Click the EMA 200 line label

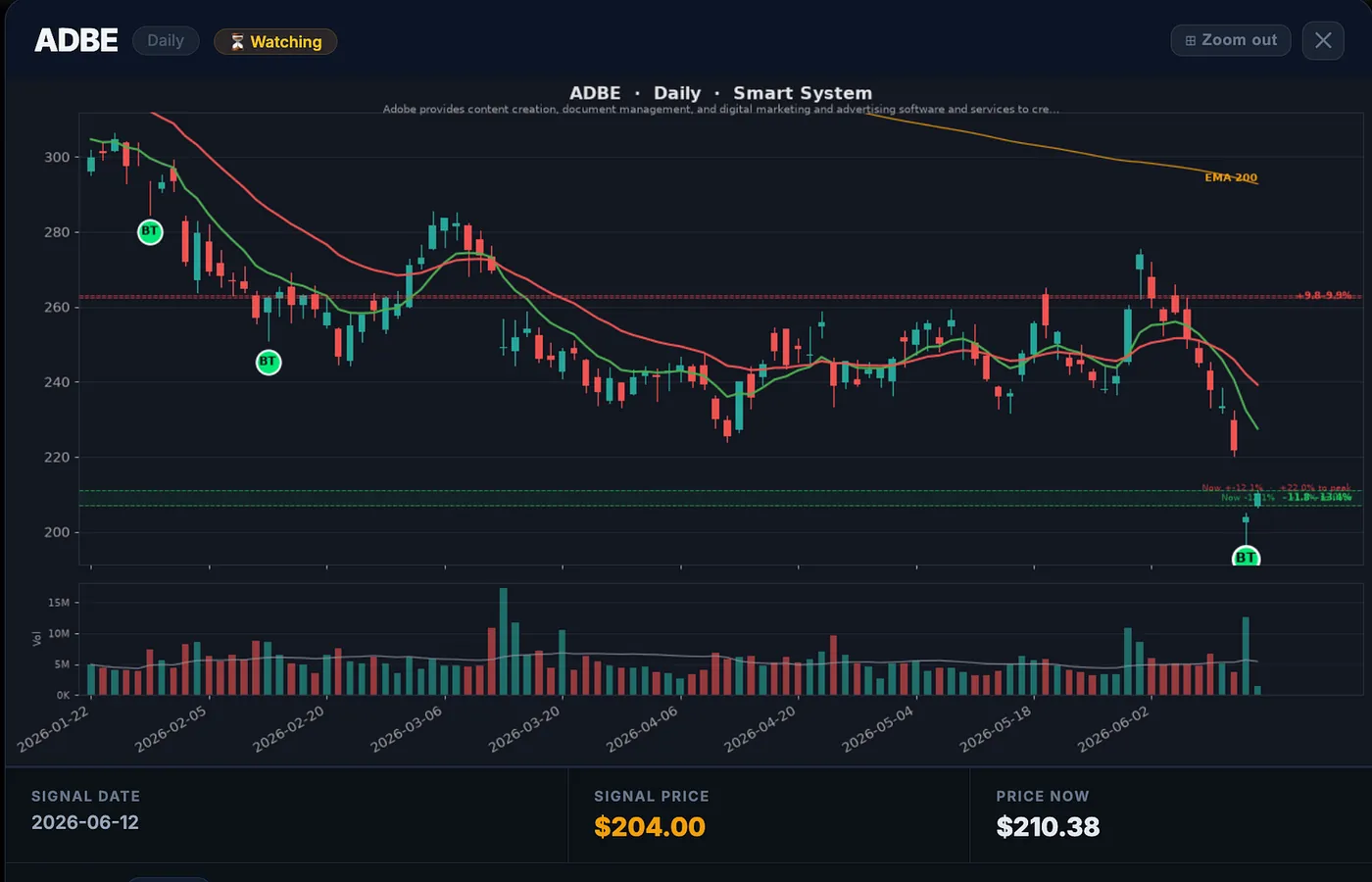click(1231, 177)
